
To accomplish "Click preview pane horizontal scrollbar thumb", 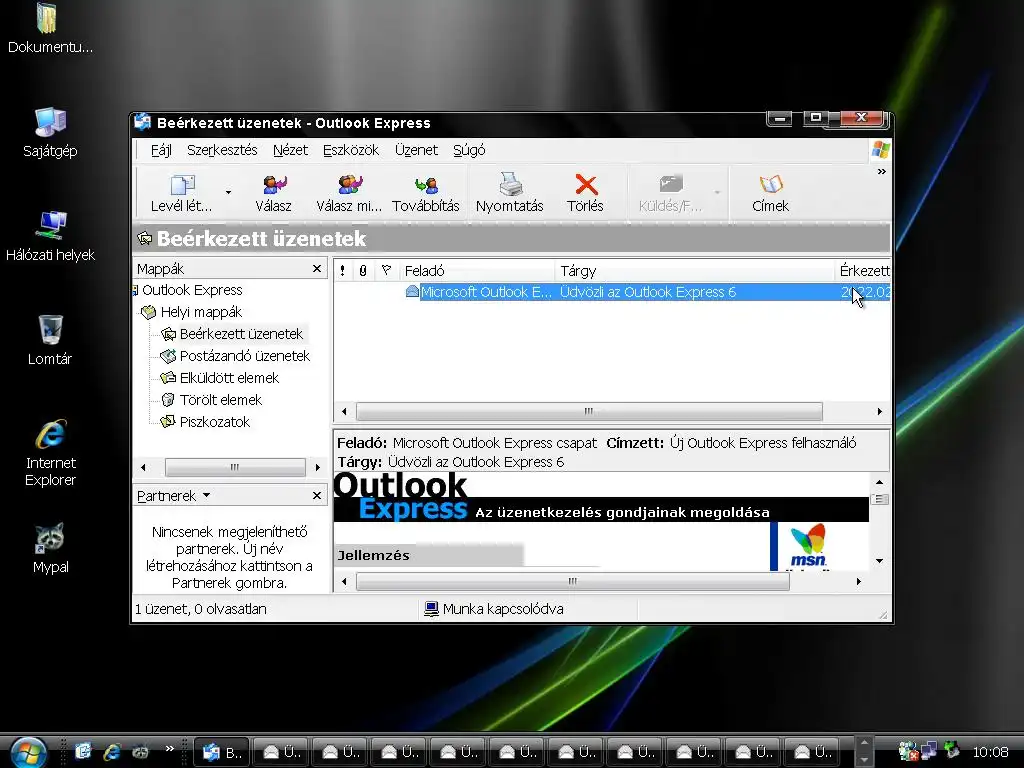I will click(572, 581).
